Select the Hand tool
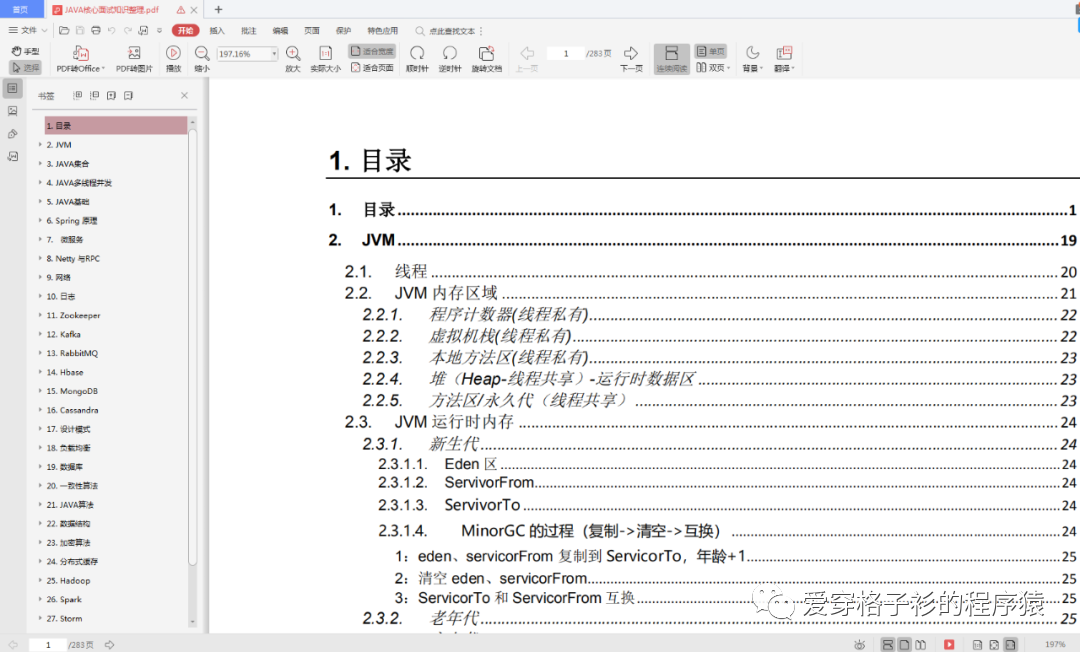1080x652 pixels. 25,51
